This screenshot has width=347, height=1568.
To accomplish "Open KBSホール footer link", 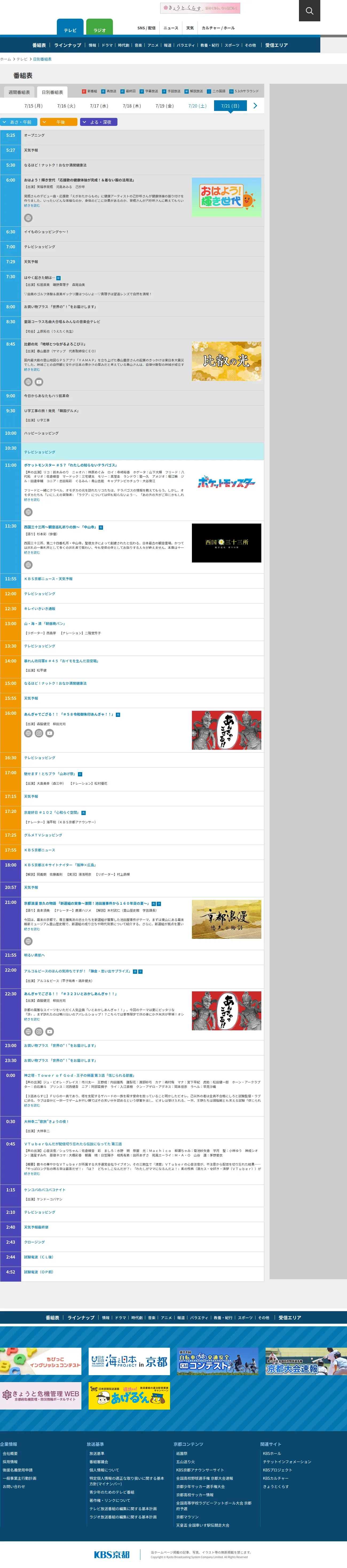I will 272,1453.
